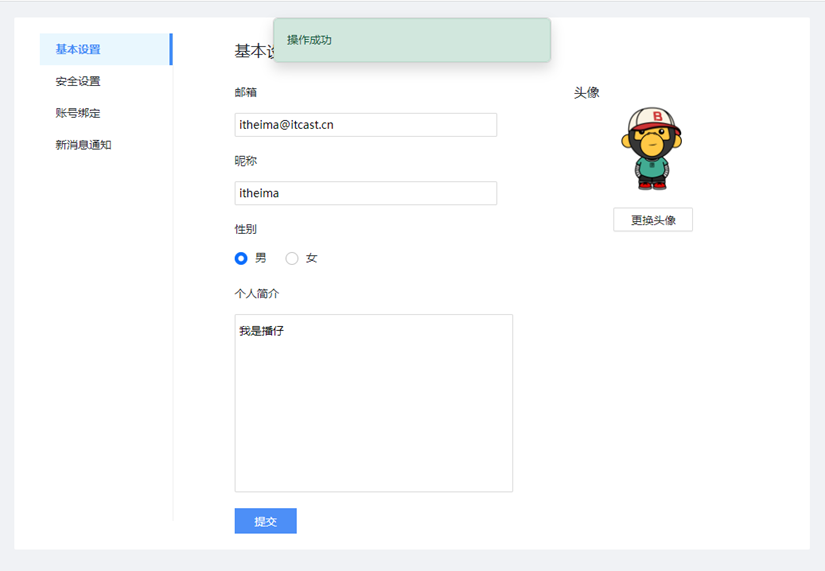
Task: Select the 女 radio button
Action: [x=292, y=258]
